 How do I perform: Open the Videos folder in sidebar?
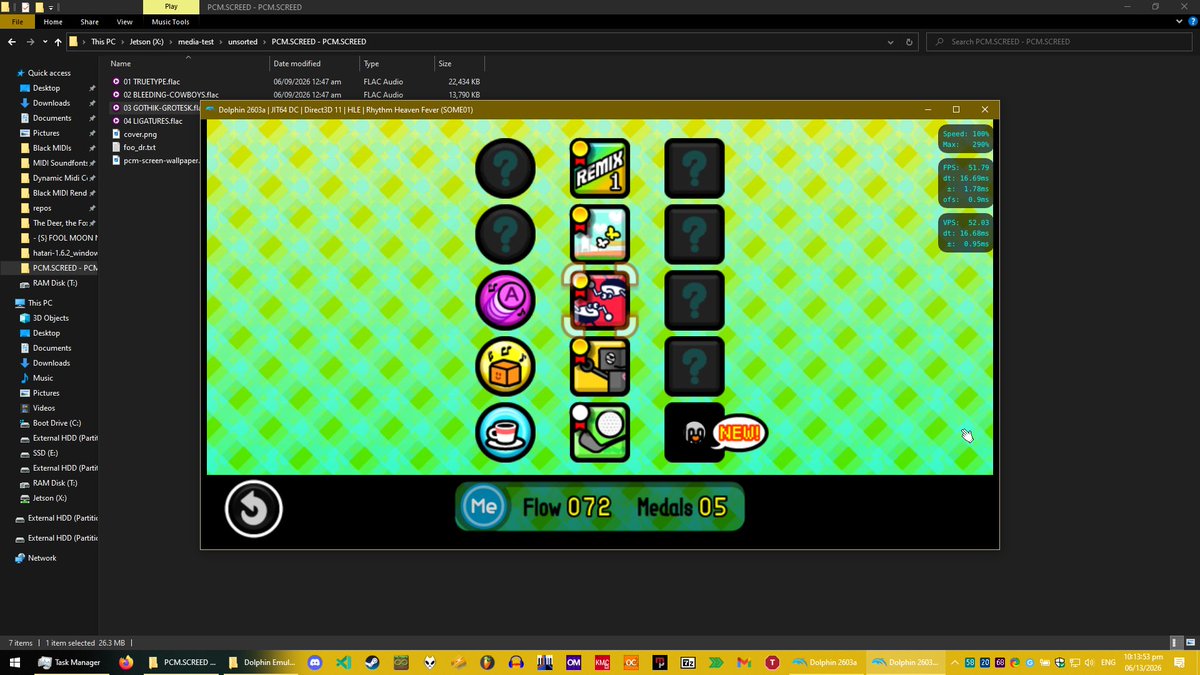click(44, 408)
